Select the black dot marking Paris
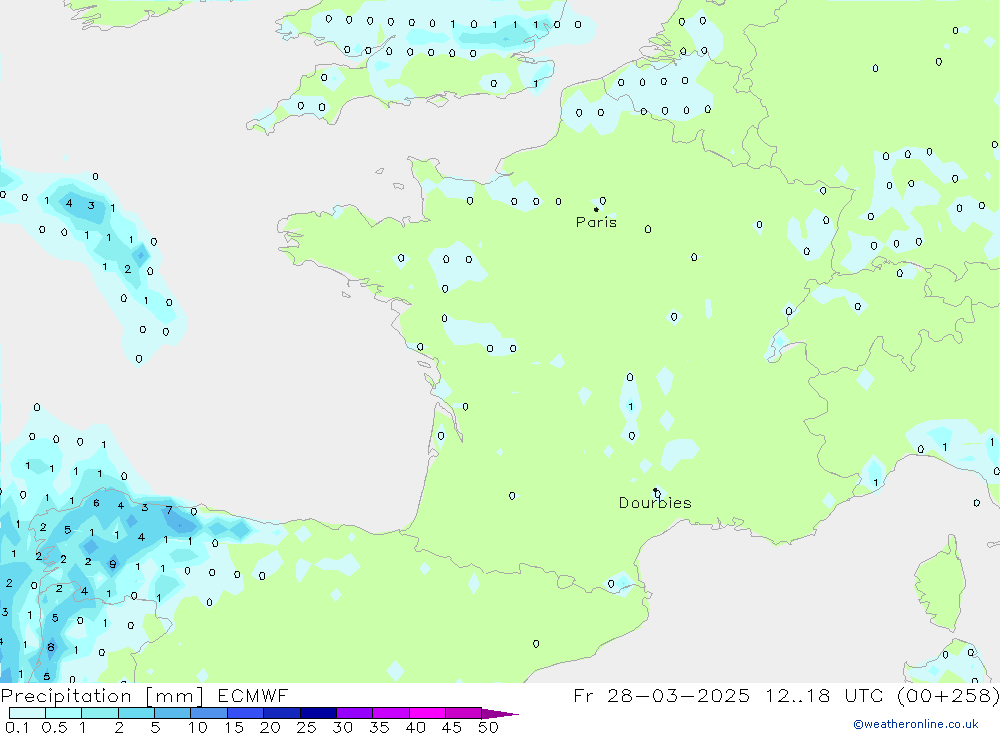This screenshot has height=733, width=1000. coord(596,209)
